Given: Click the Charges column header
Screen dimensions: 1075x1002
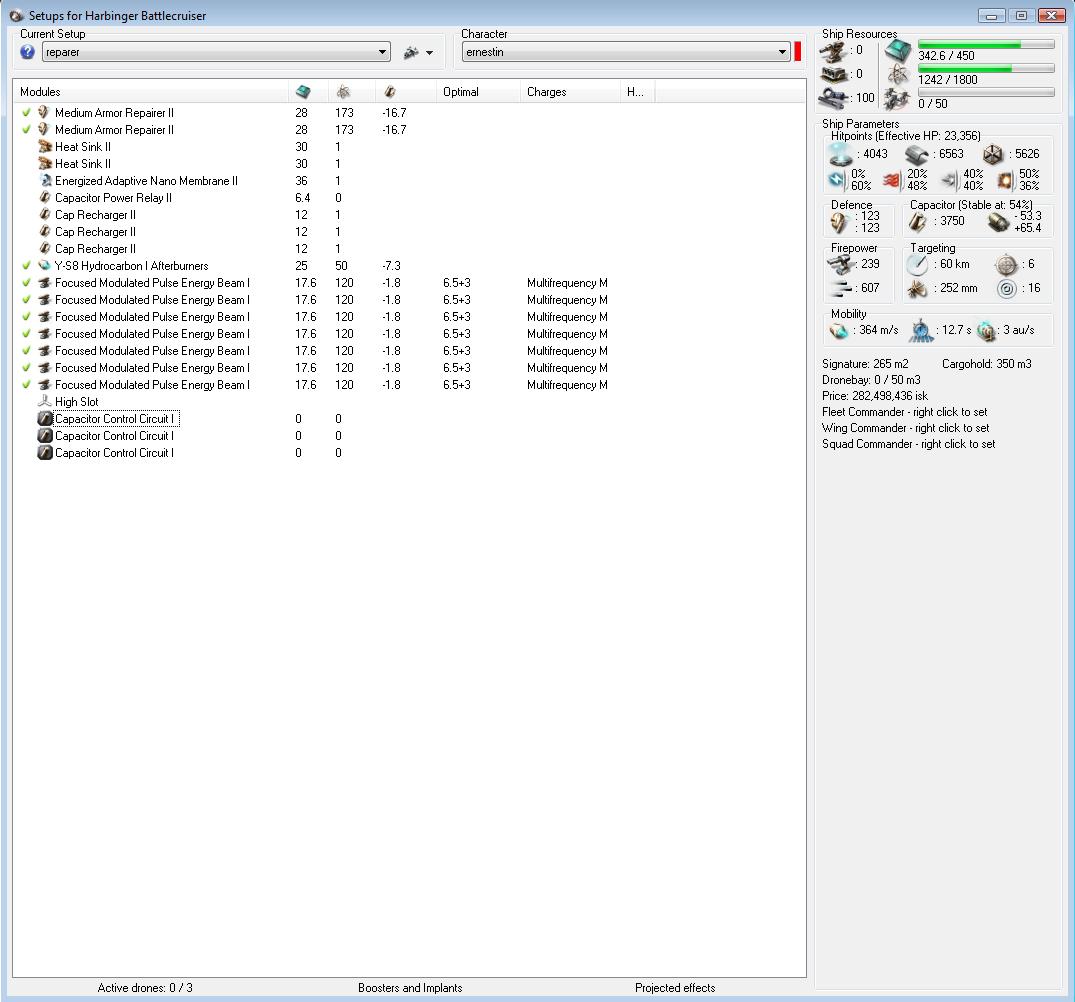Looking at the screenshot, I should click(x=570, y=92).
